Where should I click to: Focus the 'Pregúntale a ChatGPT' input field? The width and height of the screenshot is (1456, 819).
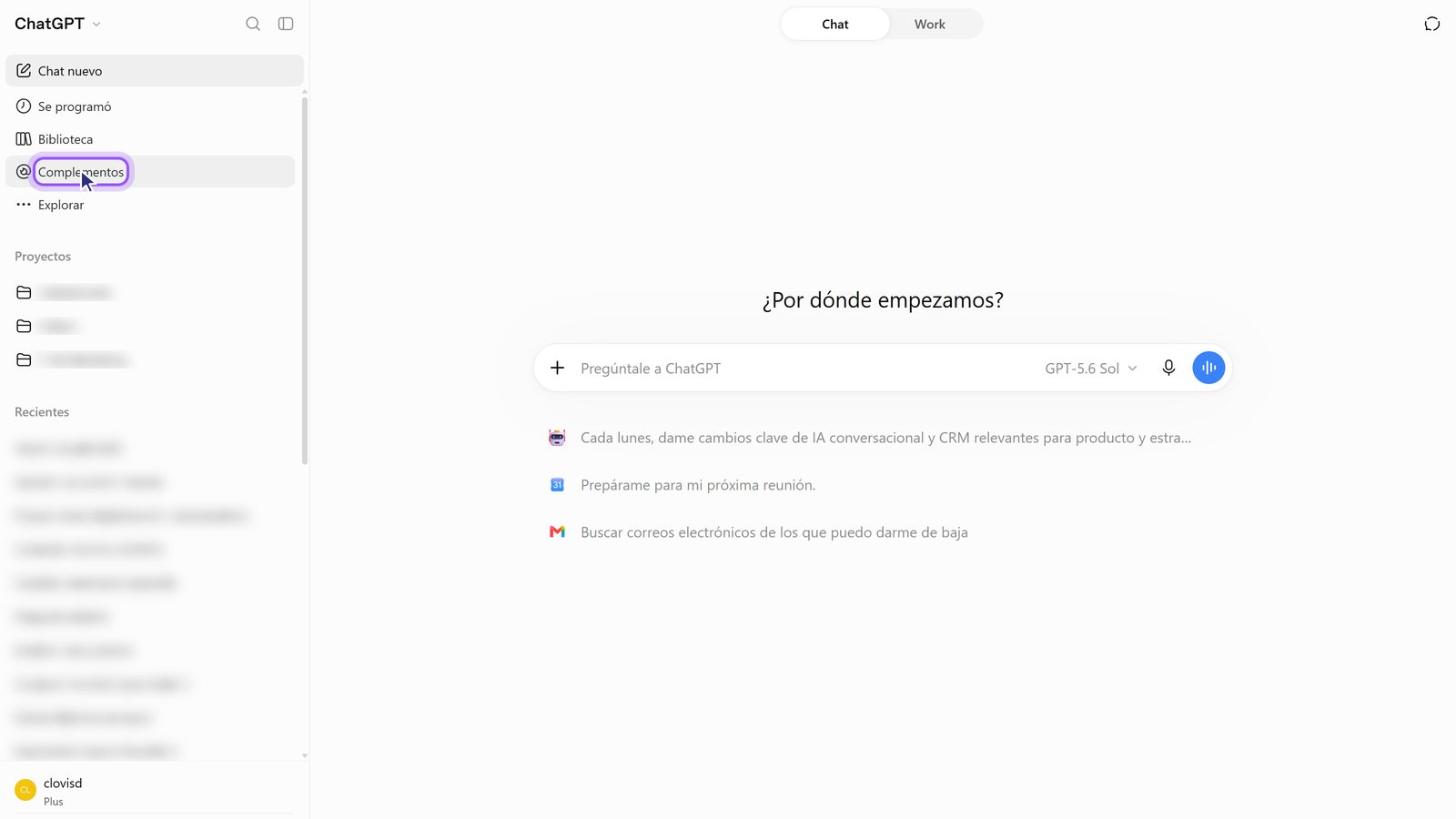805,369
